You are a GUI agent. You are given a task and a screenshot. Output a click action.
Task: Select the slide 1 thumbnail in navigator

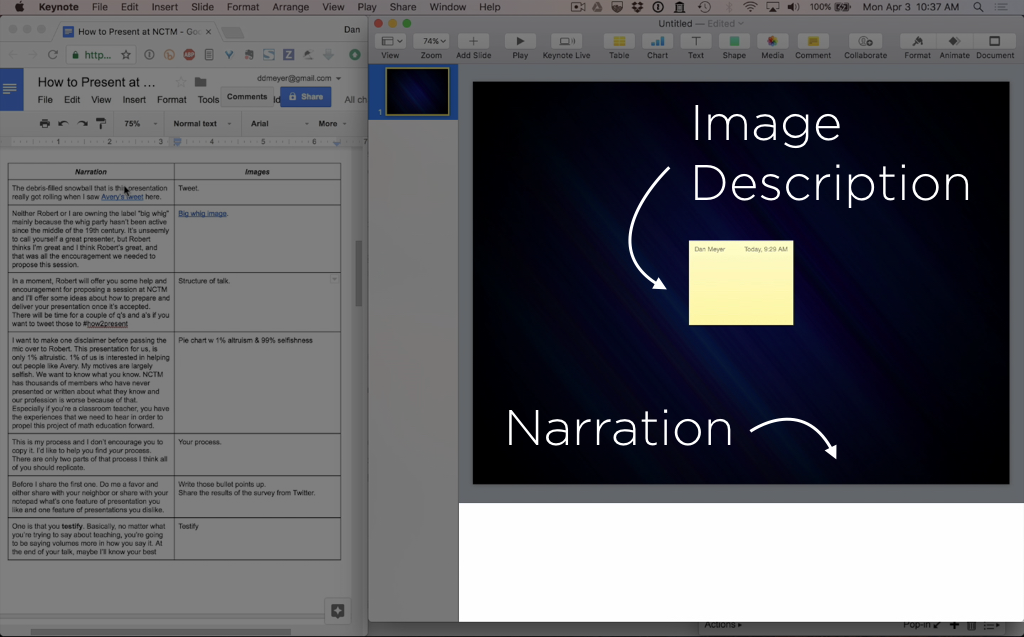[417, 92]
